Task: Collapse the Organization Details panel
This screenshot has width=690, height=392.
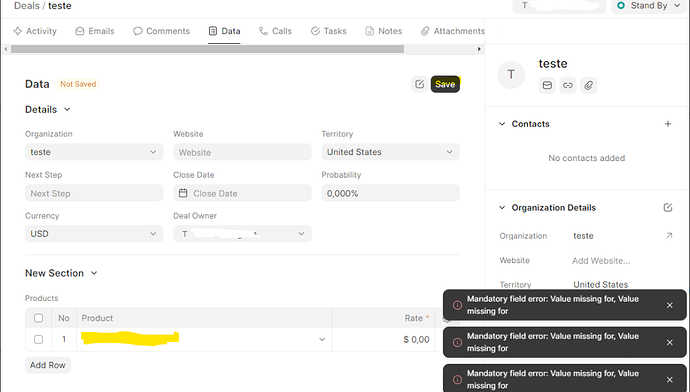Action: 502,208
